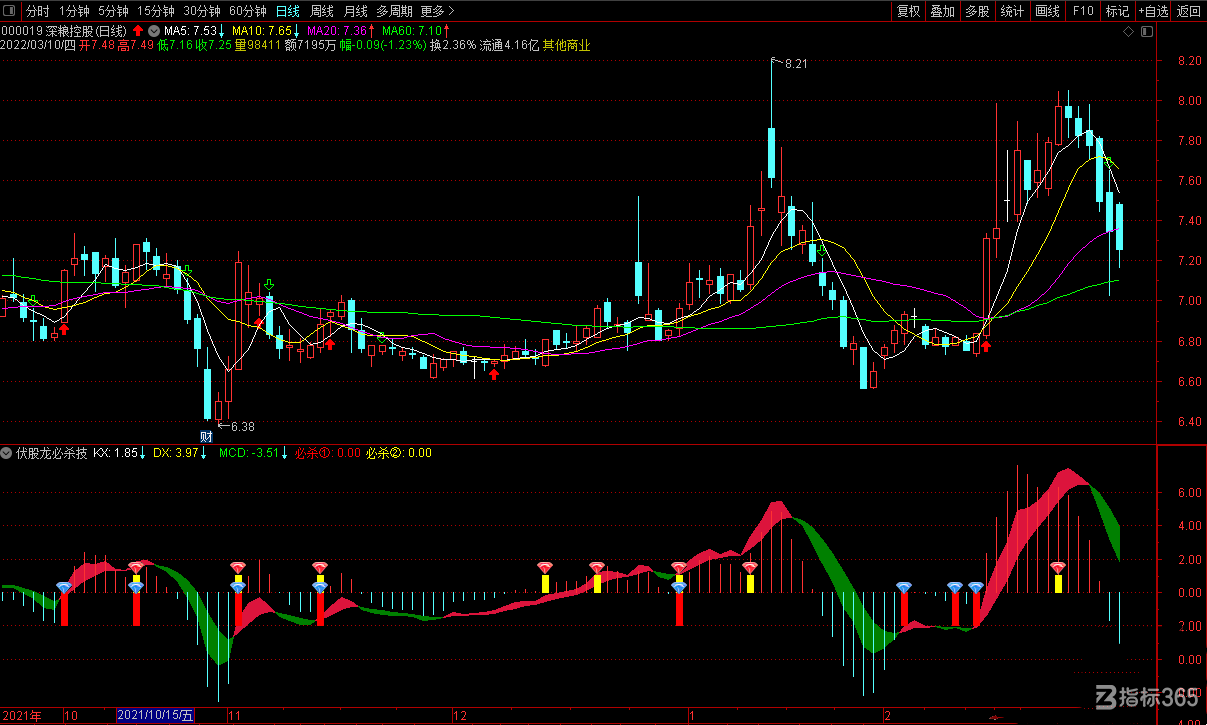Click the 2021年 year label on timeline
Viewport: 1207px width, 725px height.
tap(21, 716)
